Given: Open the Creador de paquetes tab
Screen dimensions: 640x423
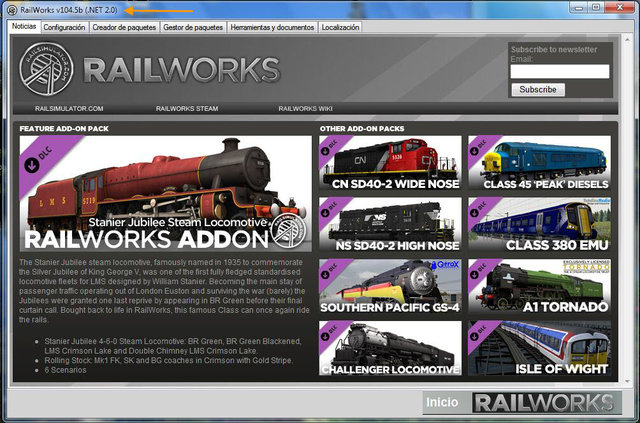Looking at the screenshot, I should pyautogui.click(x=124, y=27).
